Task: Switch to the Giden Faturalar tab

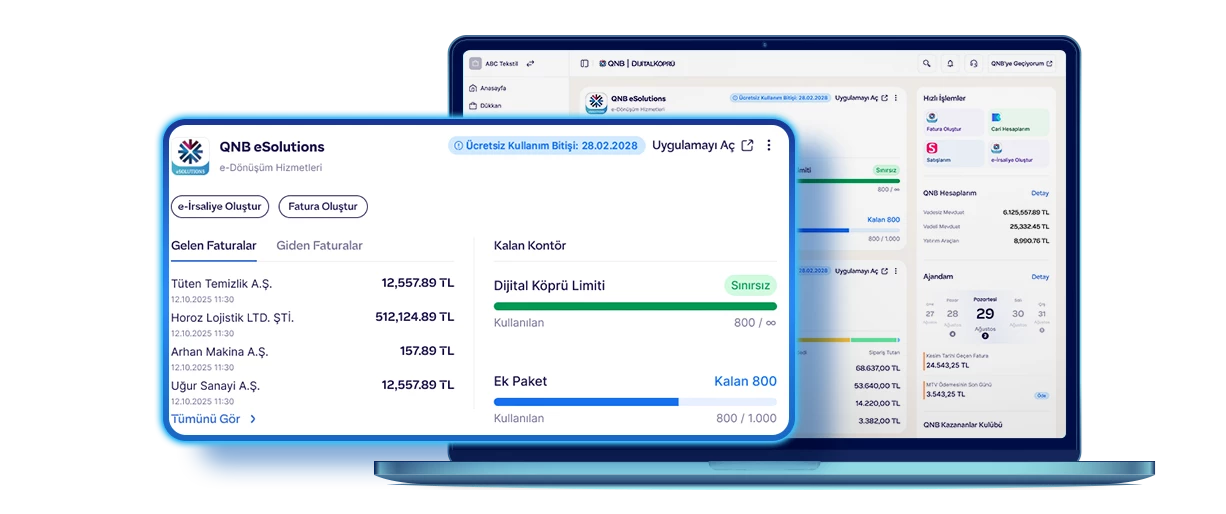Action: coord(319,245)
